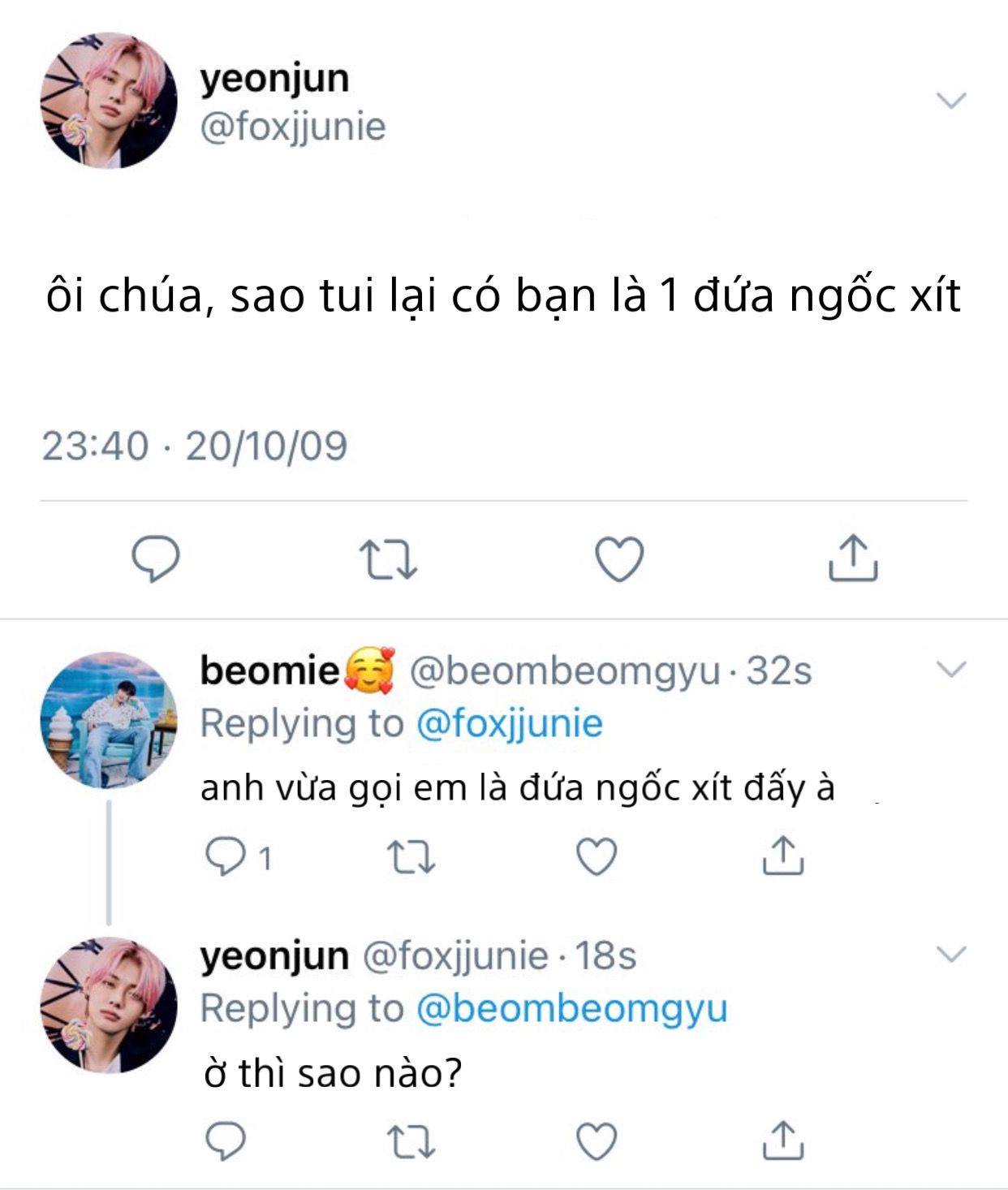The image size is (1008, 1190).
Task: View yeonjun's profile picture on main tweet
Action: tap(109, 101)
